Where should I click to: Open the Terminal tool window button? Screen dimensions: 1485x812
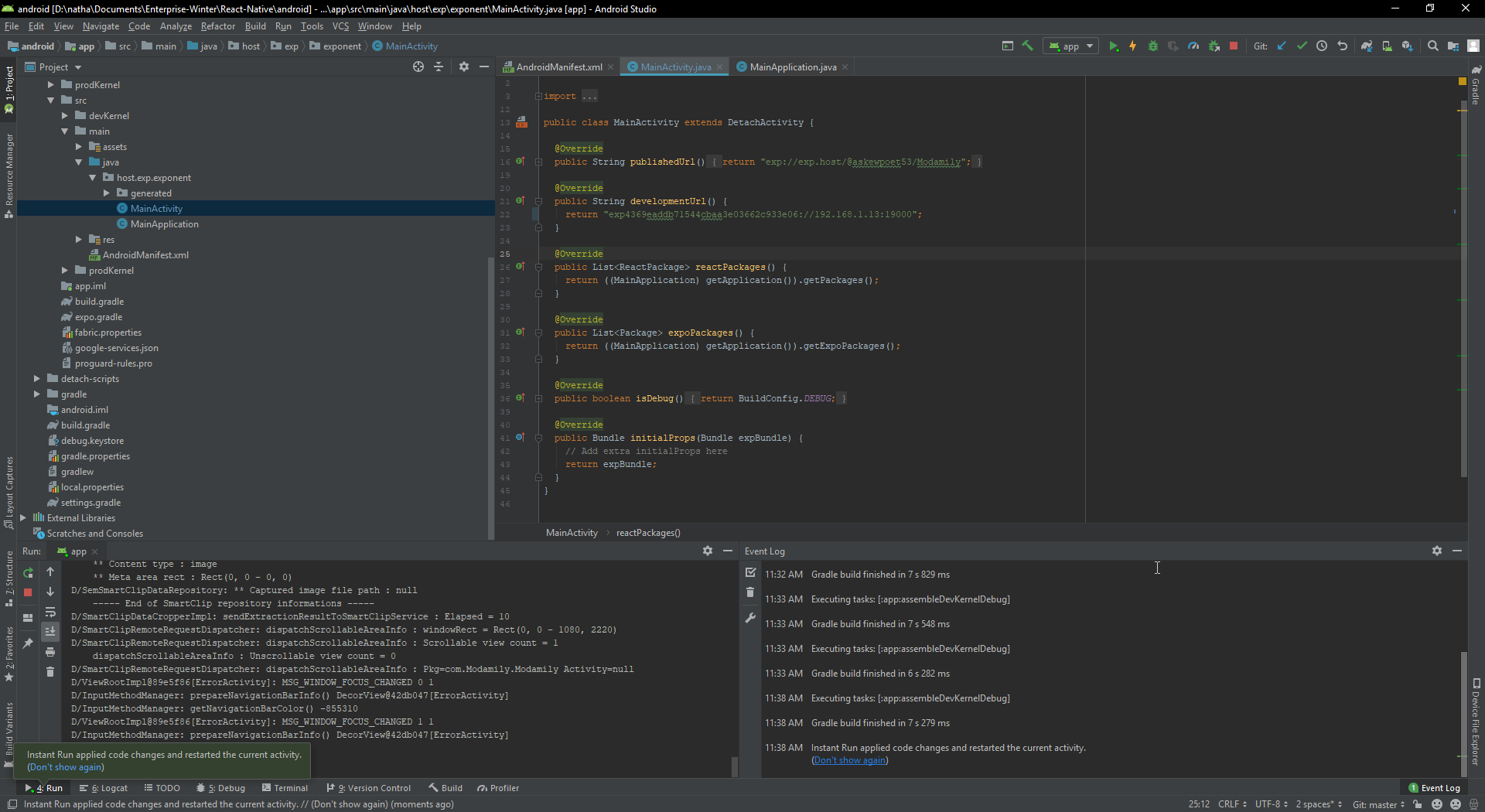coord(285,788)
